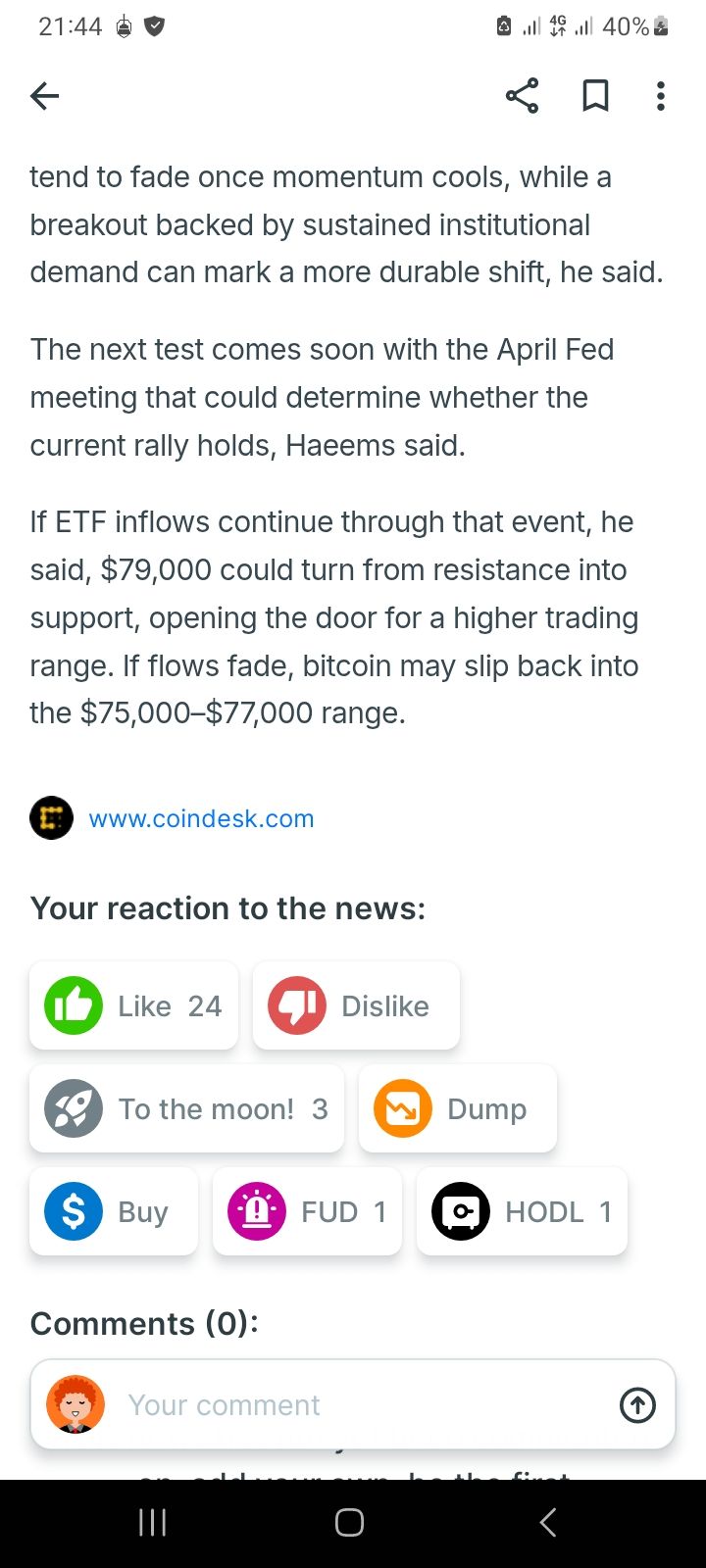The height and width of the screenshot is (1568, 706).
Task: Open Android recent apps
Action: [153, 1522]
